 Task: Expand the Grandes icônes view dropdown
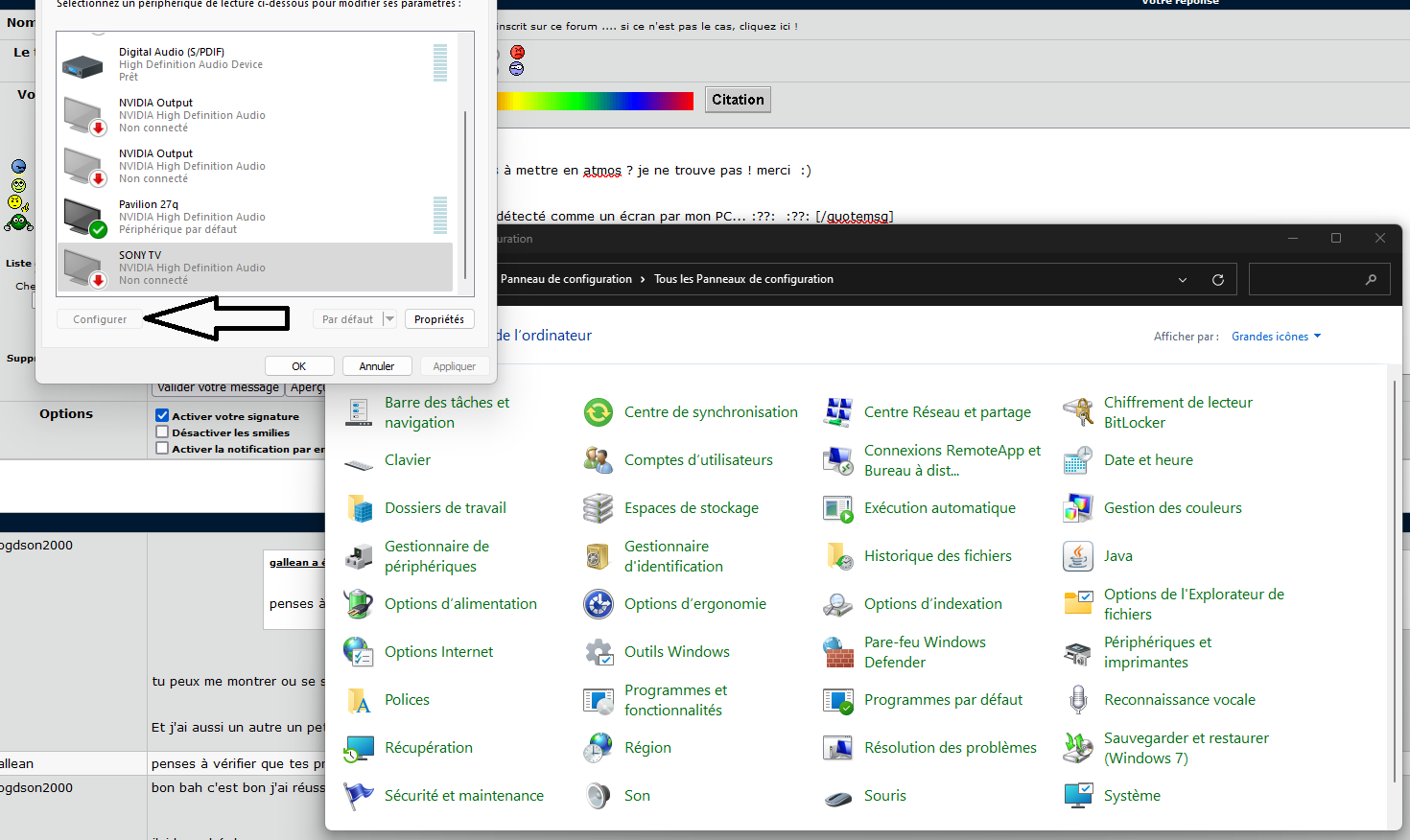[x=1277, y=337]
